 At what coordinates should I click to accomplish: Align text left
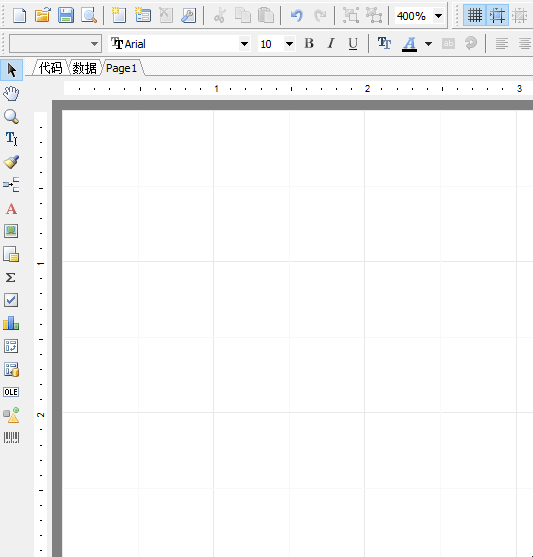coord(502,44)
